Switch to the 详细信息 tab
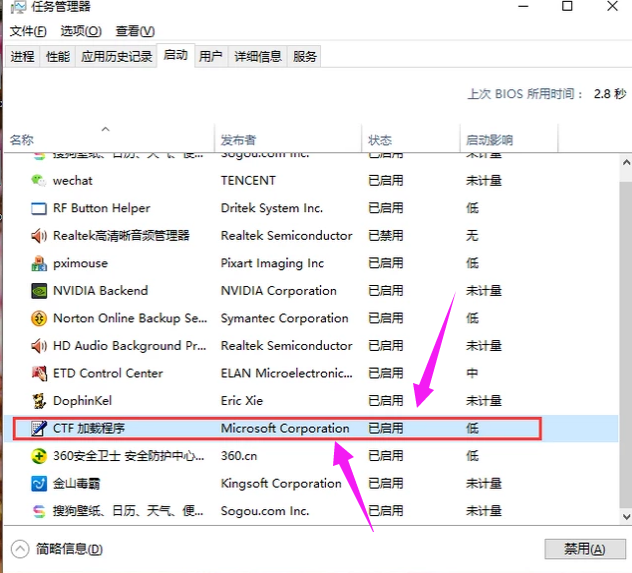 (x=257, y=57)
